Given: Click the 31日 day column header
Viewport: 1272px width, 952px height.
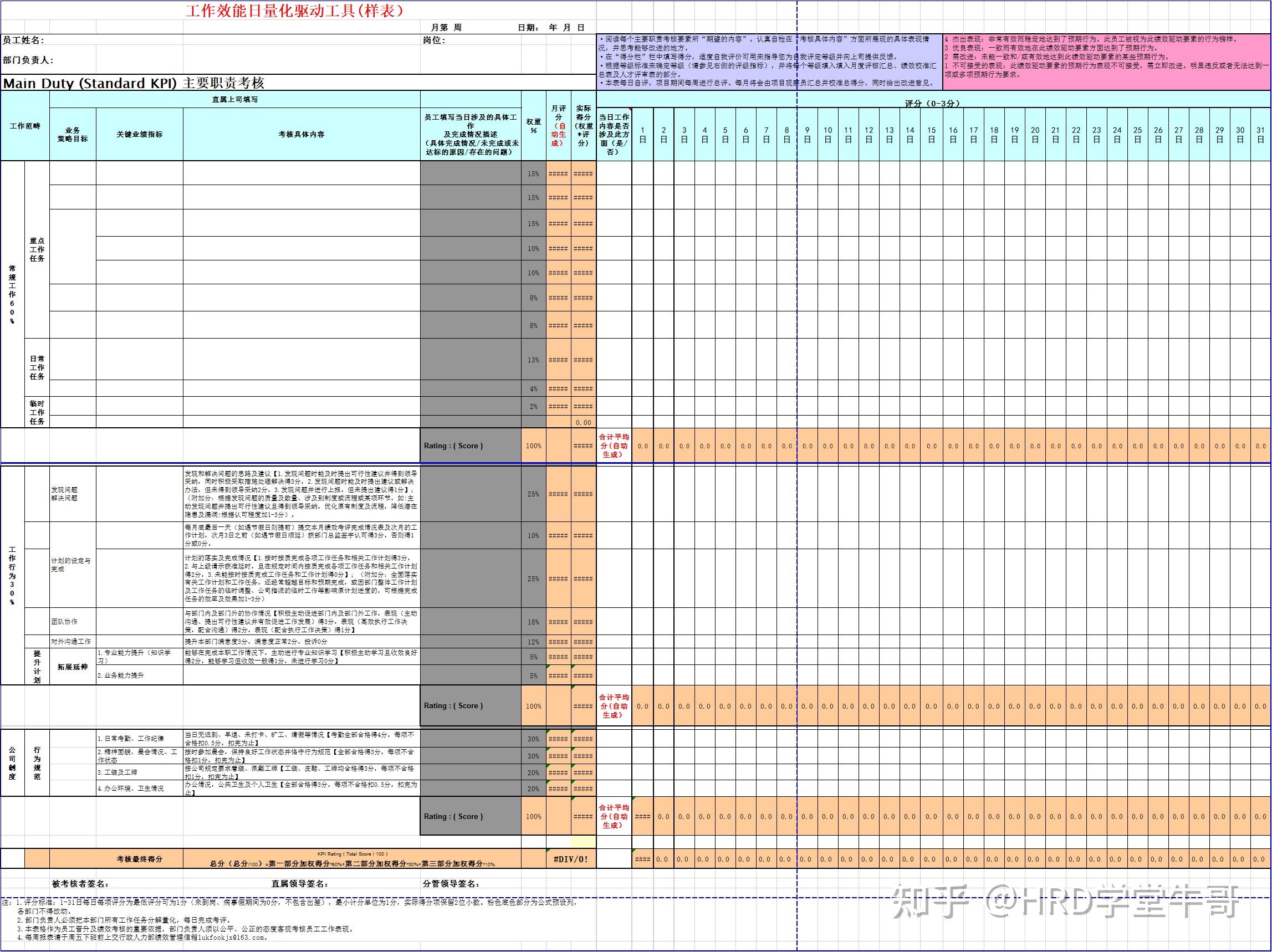Looking at the screenshot, I should pyautogui.click(x=1260, y=135).
